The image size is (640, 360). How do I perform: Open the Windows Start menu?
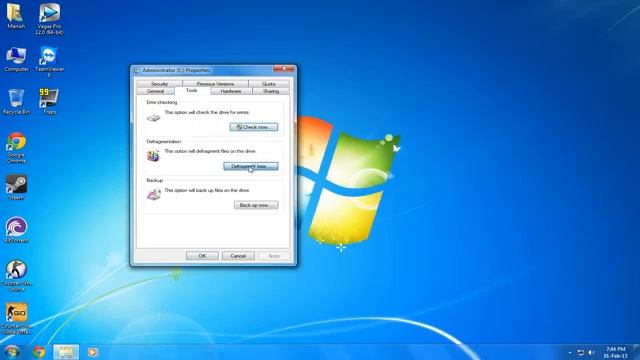(11, 352)
